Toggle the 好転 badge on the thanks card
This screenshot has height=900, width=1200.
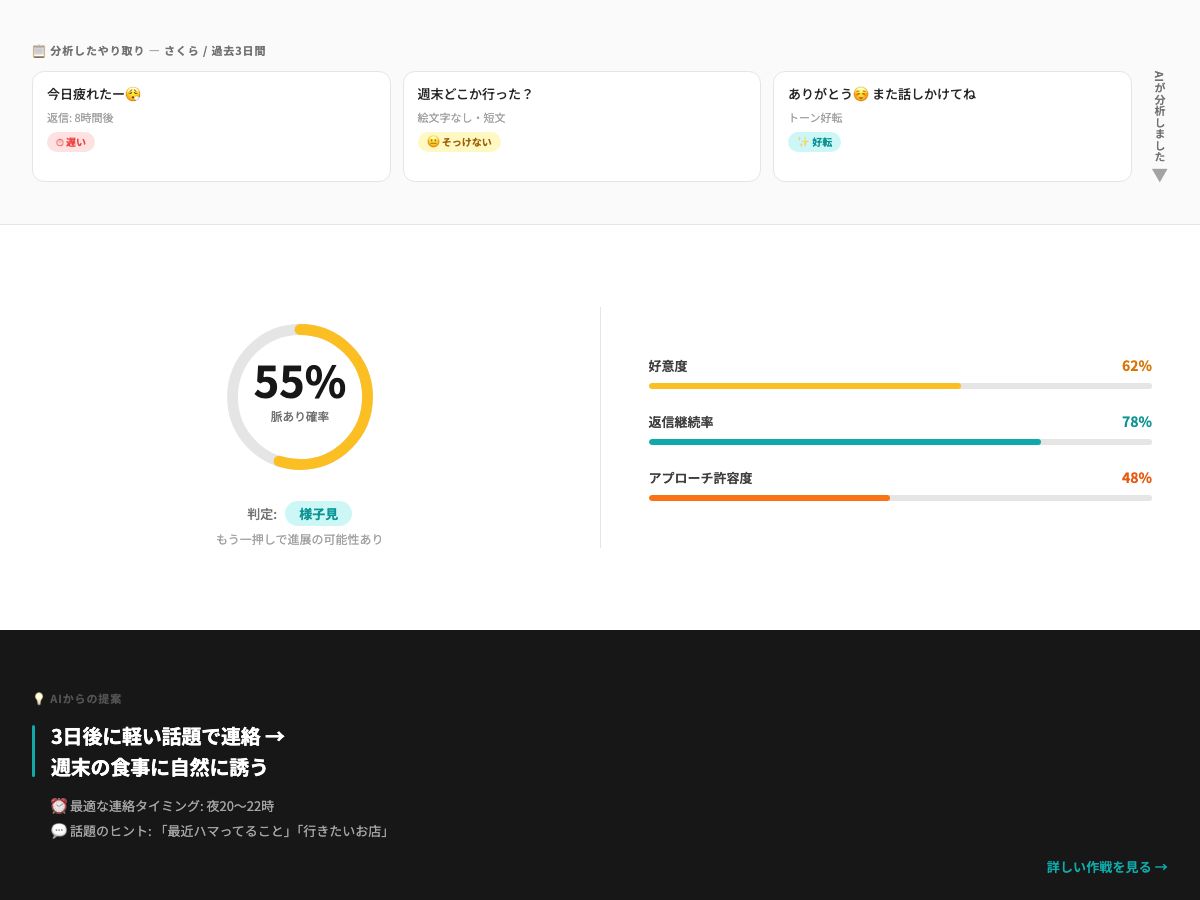click(x=814, y=142)
